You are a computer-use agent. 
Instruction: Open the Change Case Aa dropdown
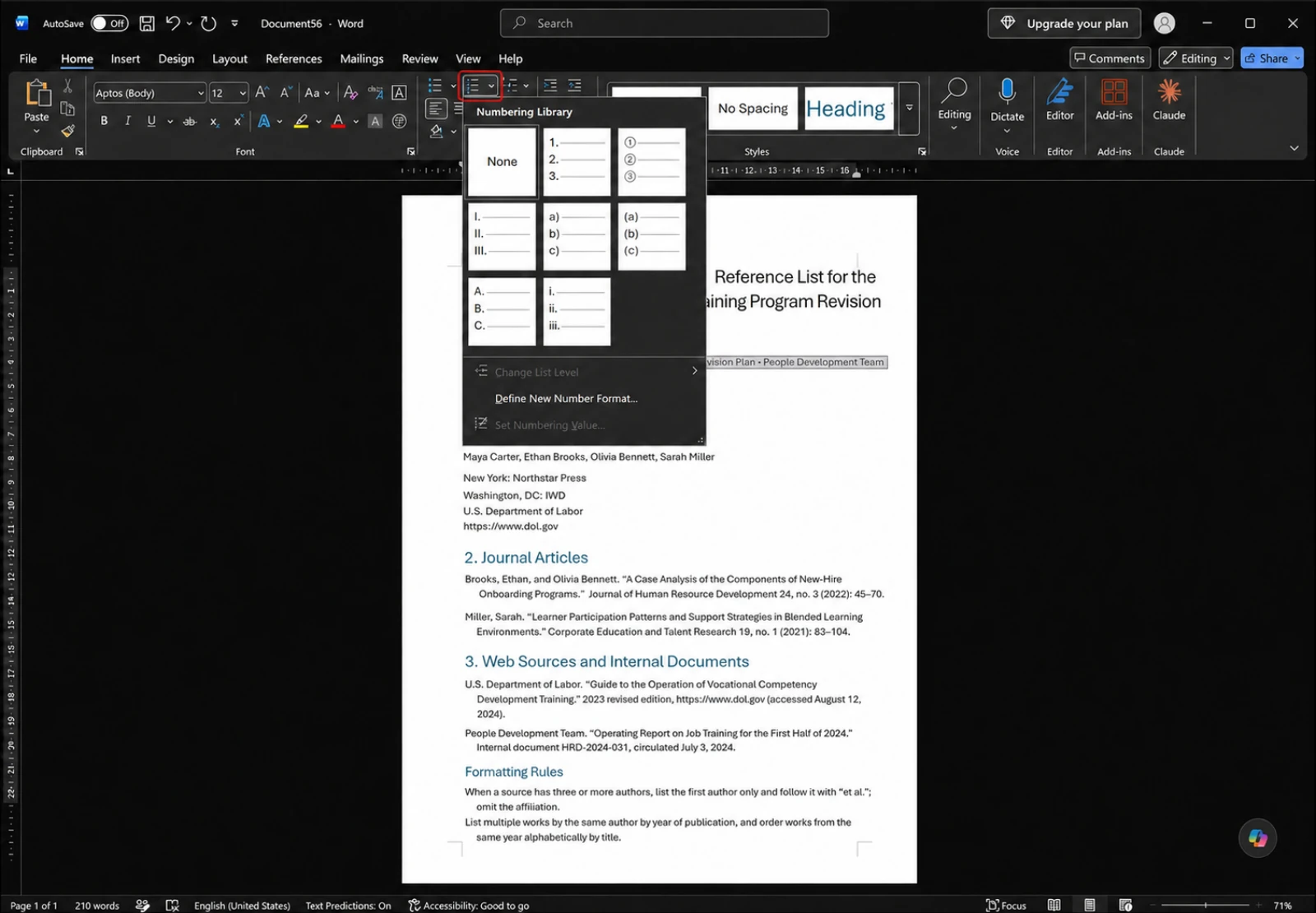click(317, 93)
